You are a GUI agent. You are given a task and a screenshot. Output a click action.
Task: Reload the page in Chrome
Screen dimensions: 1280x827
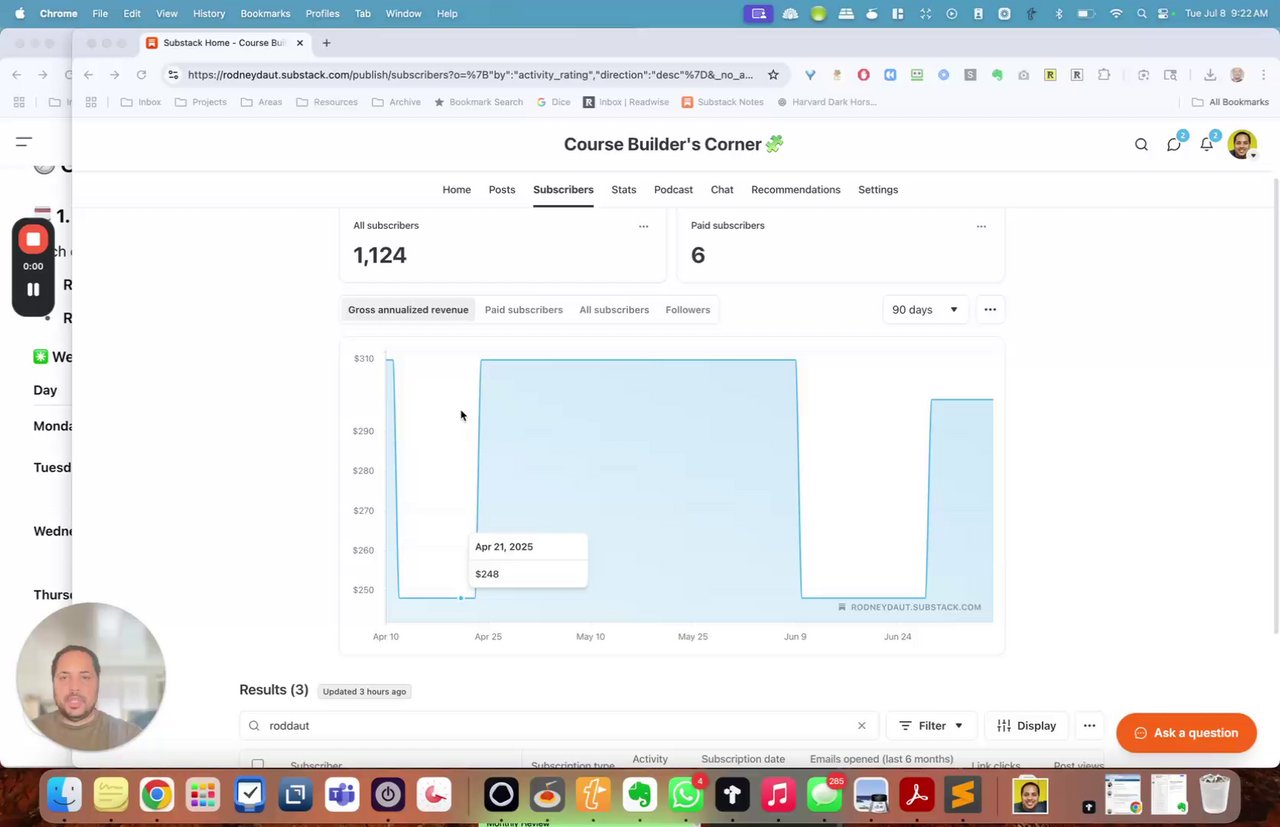coord(141,75)
